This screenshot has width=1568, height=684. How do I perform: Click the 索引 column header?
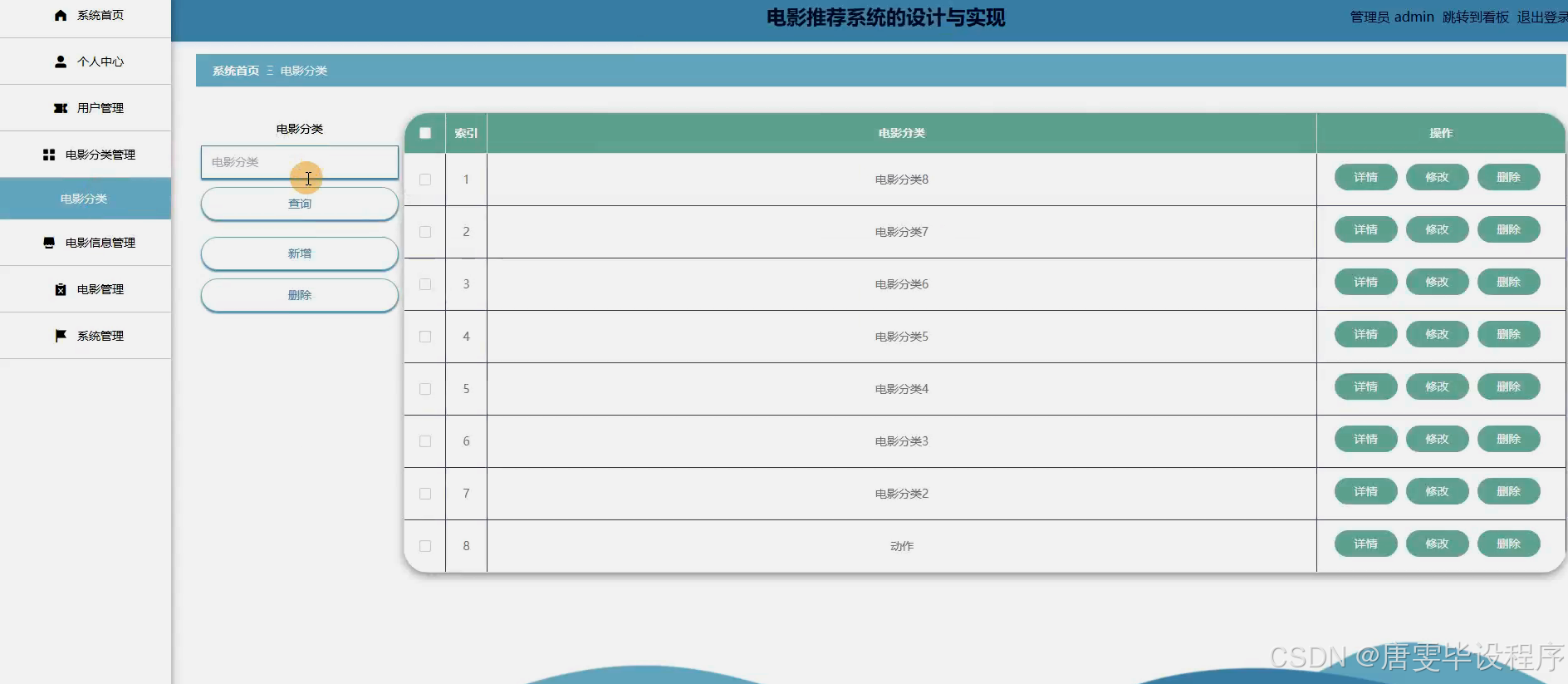pos(466,133)
